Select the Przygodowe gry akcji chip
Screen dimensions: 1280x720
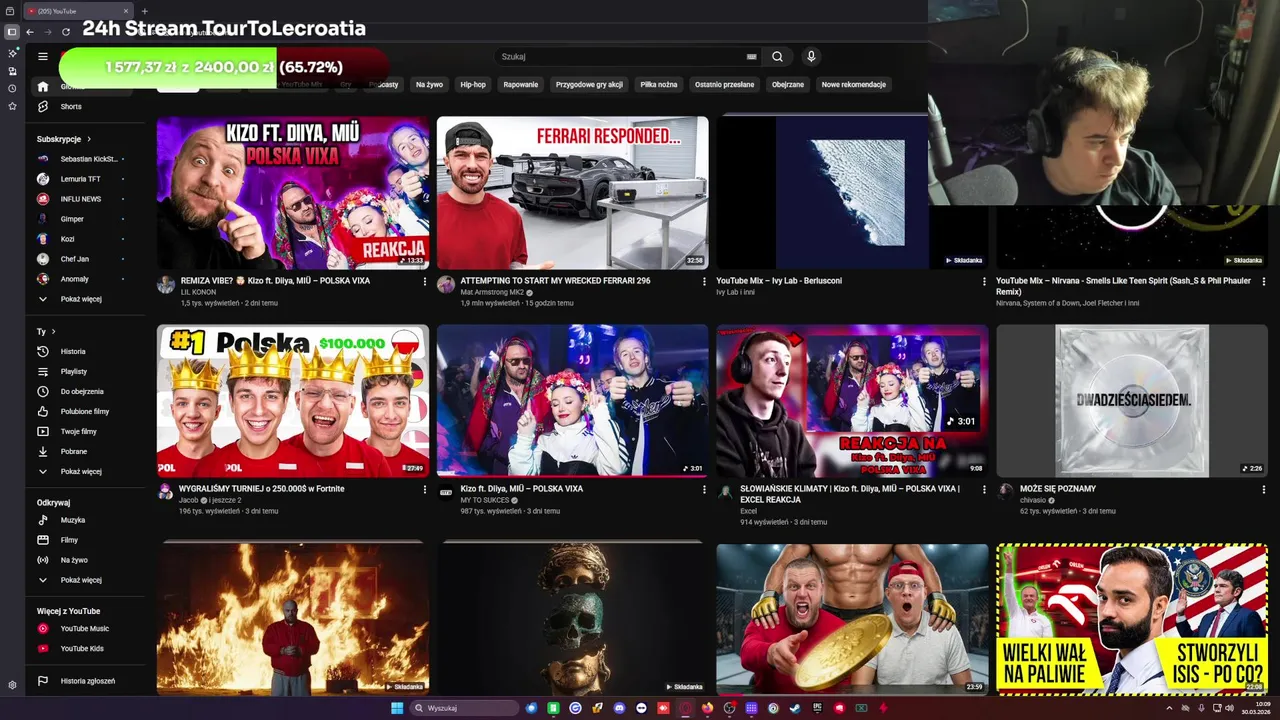(589, 85)
